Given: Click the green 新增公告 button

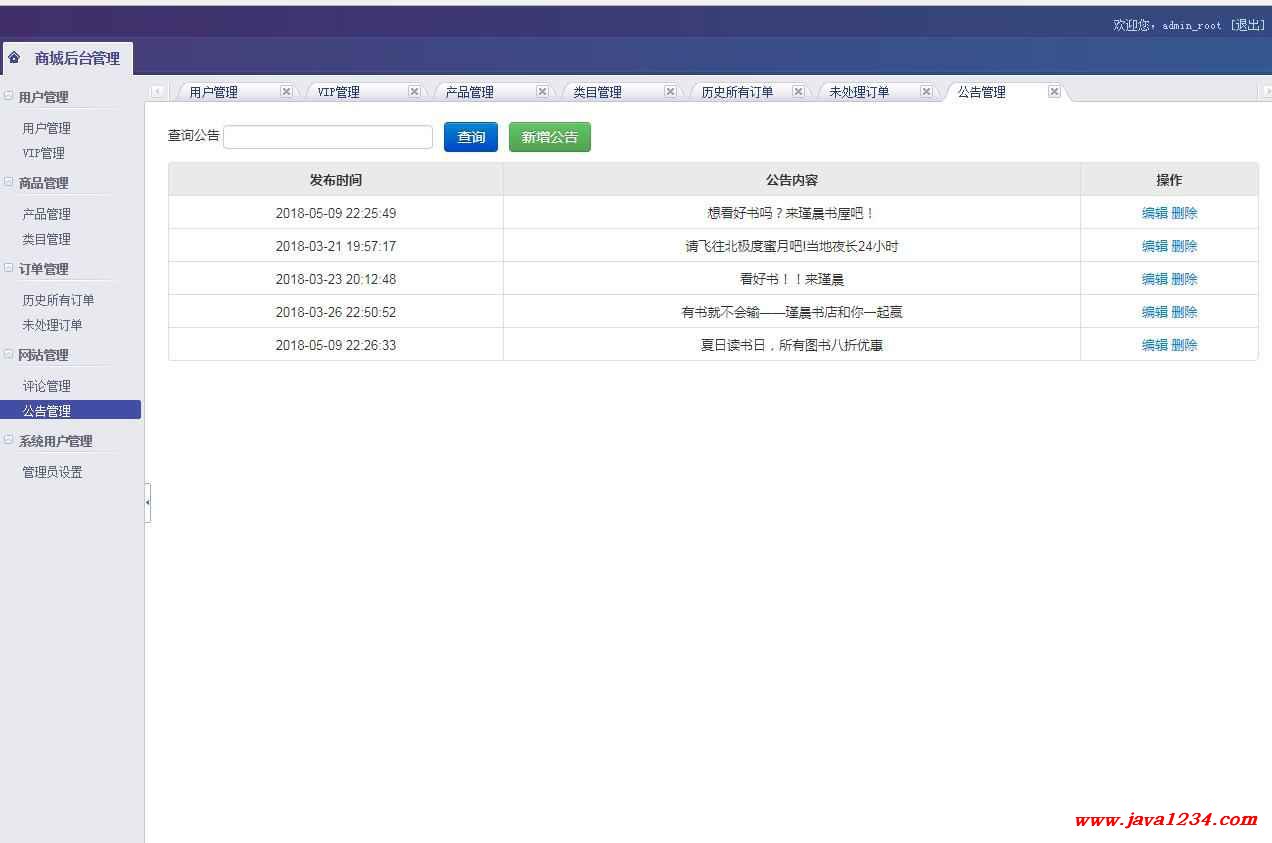Looking at the screenshot, I should pyautogui.click(x=549, y=137).
